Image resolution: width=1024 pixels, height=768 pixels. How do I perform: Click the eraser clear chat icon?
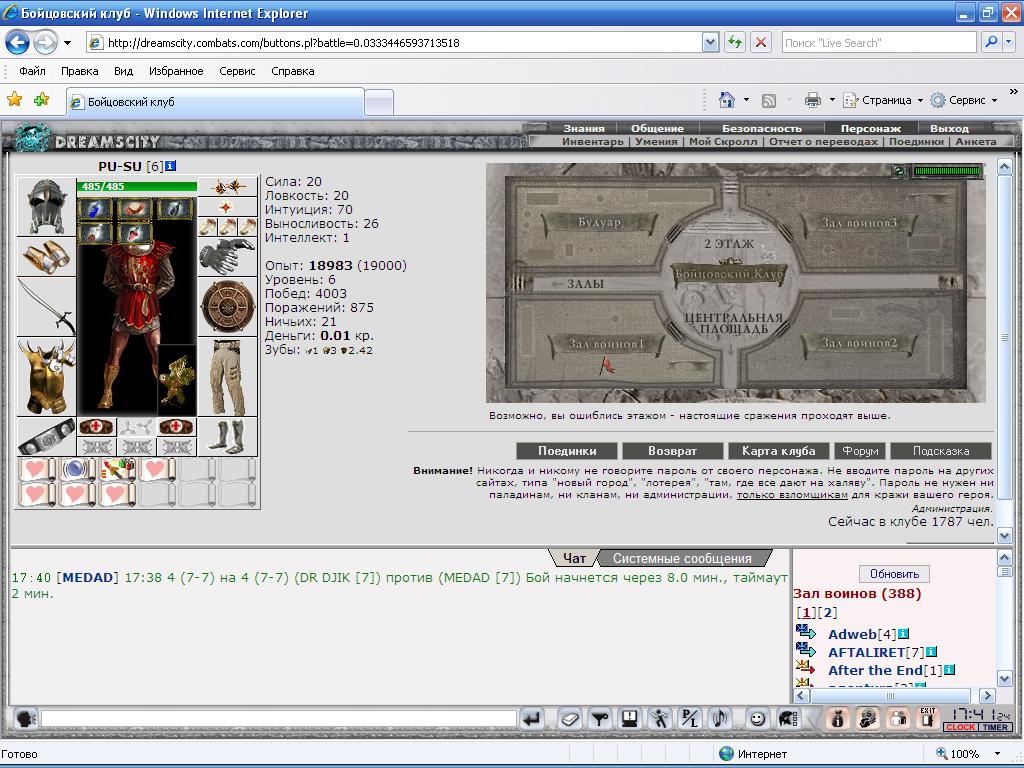click(x=569, y=719)
